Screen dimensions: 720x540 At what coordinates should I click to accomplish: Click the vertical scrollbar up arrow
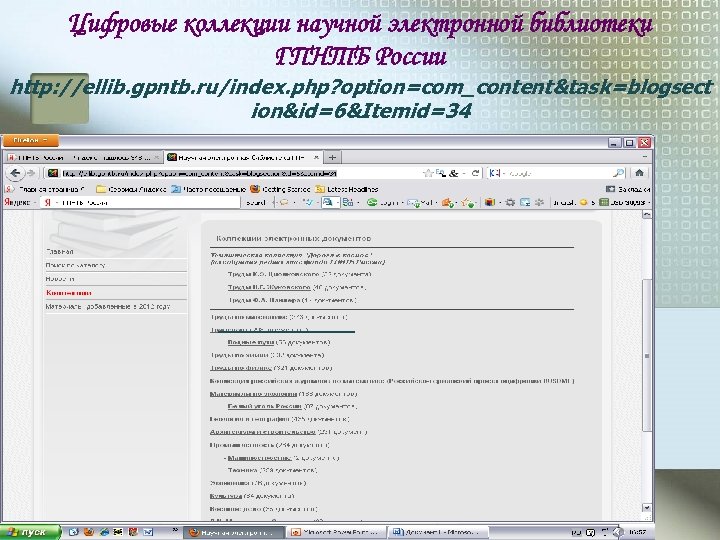pyautogui.click(x=647, y=215)
